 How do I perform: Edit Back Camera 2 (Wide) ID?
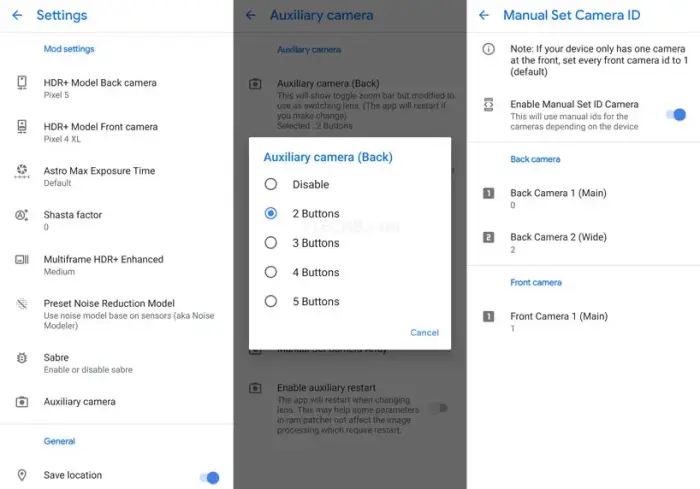(583, 242)
